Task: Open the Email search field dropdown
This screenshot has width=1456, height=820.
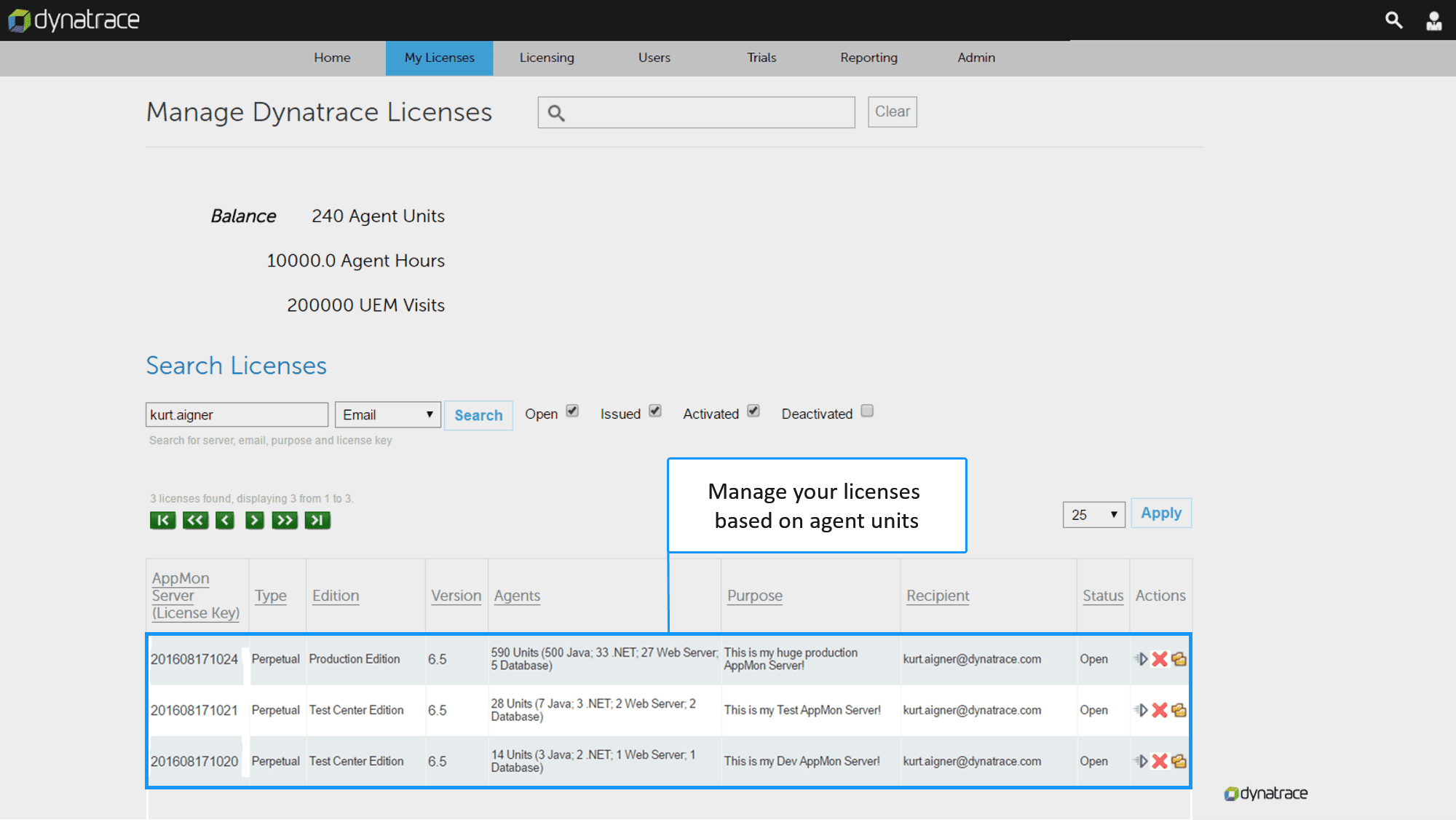Action: [388, 414]
